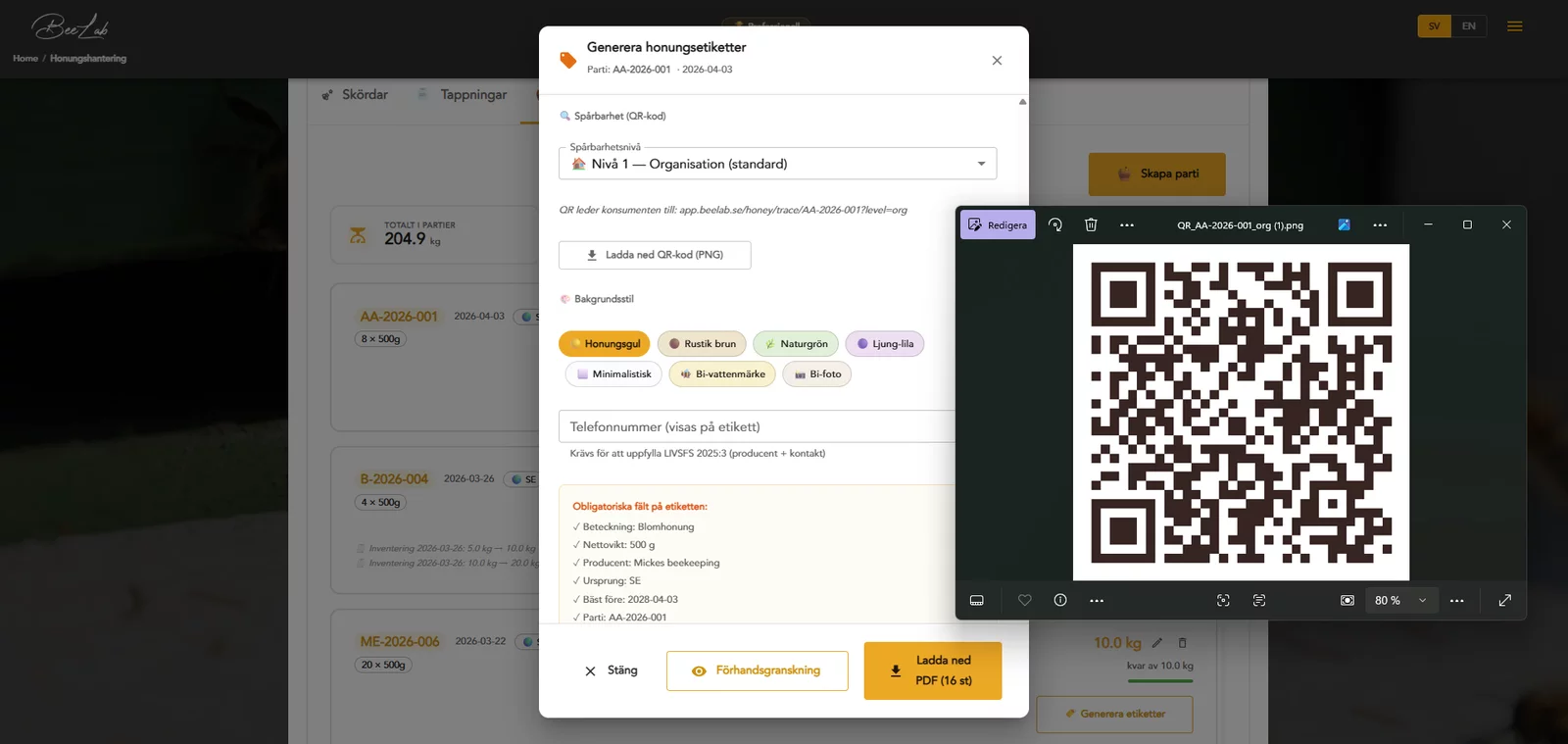Screen dimensions: 1568x744
Task: Rotate the QR image in photo viewer
Action: [x=1055, y=224]
